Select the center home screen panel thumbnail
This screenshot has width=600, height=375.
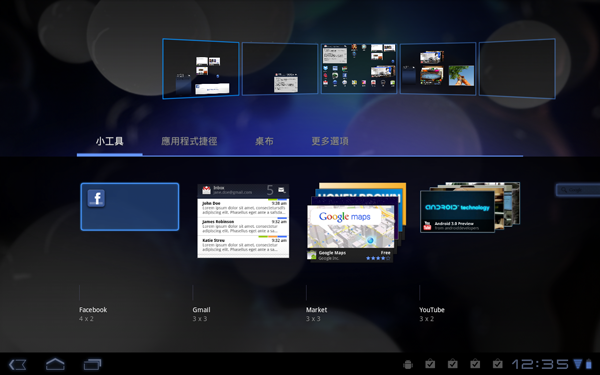359,68
